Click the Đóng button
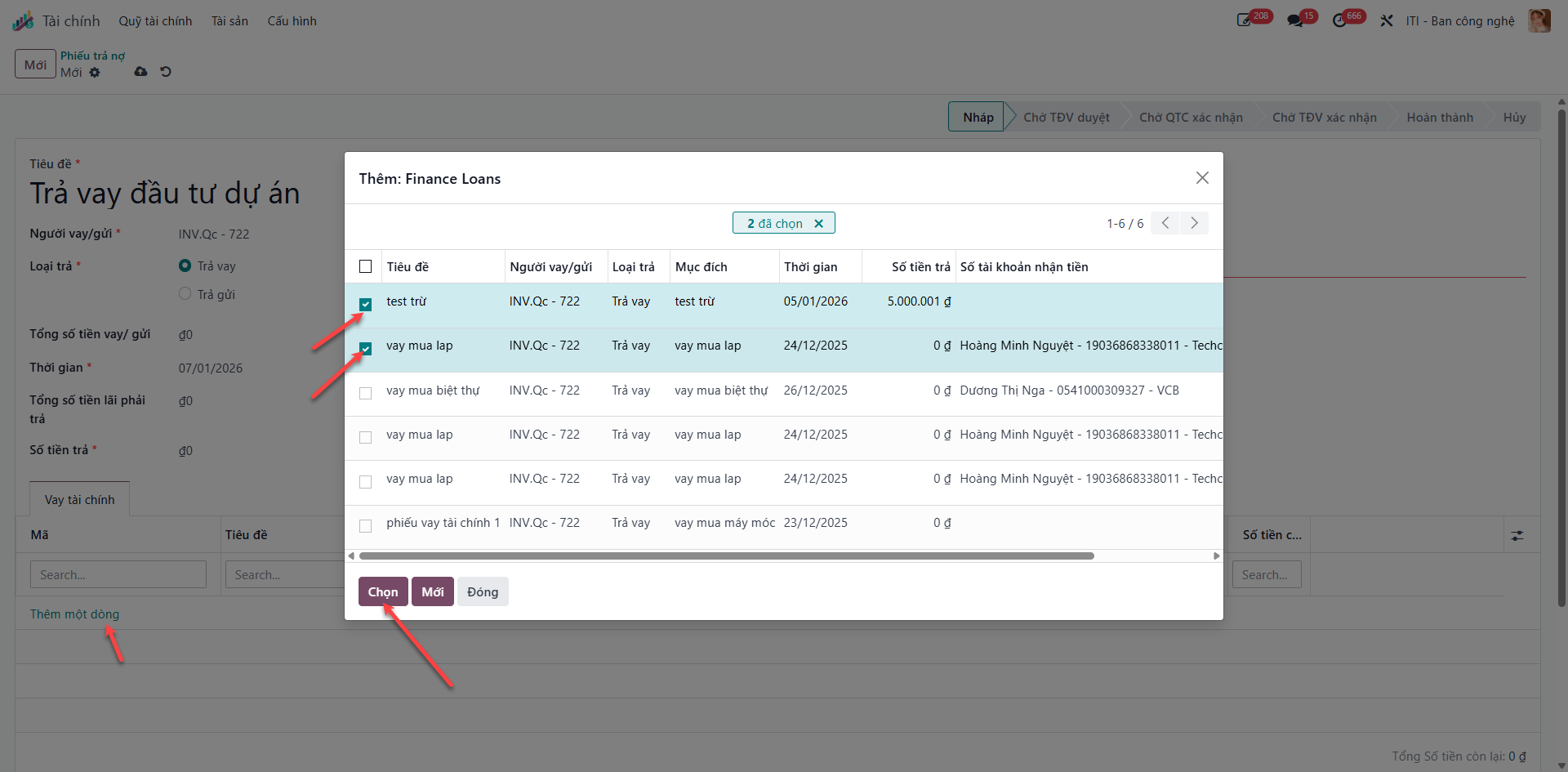This screenshot has width=1568, height=772. pyautogui.click(x=483, y=592)
